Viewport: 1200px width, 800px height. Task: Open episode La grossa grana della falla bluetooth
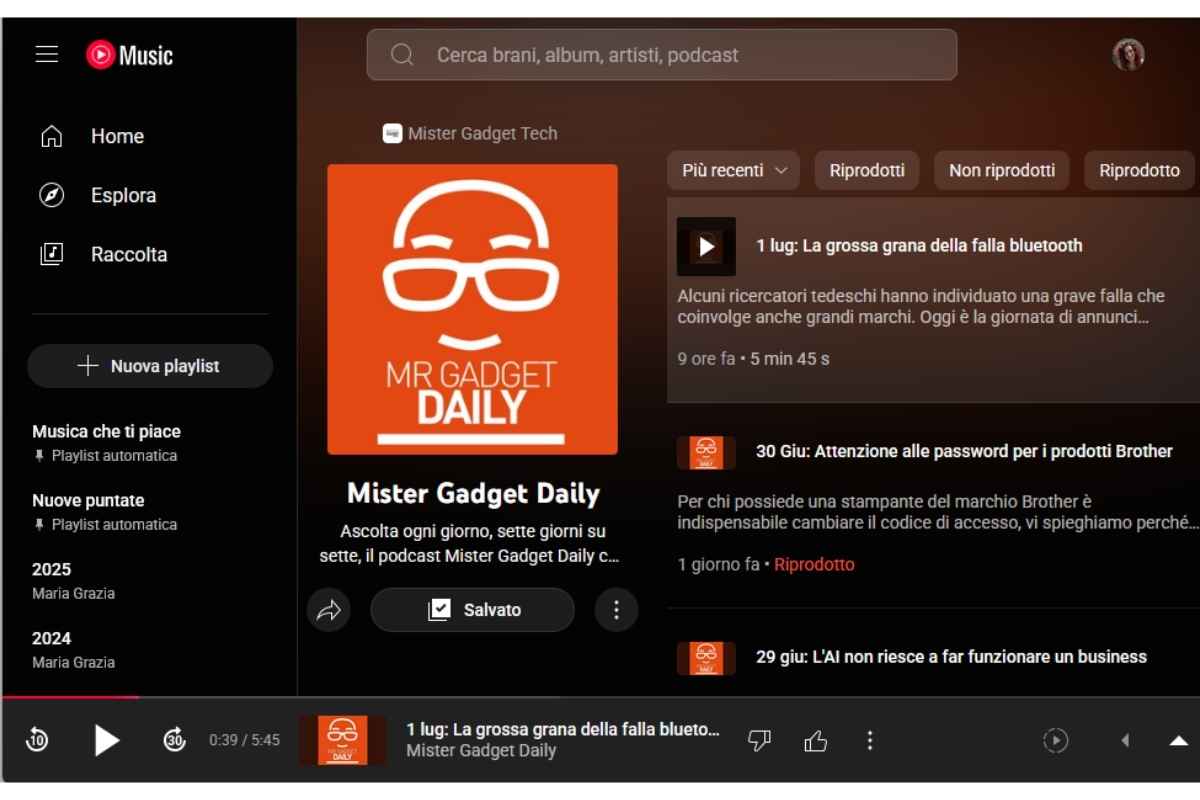919,246
